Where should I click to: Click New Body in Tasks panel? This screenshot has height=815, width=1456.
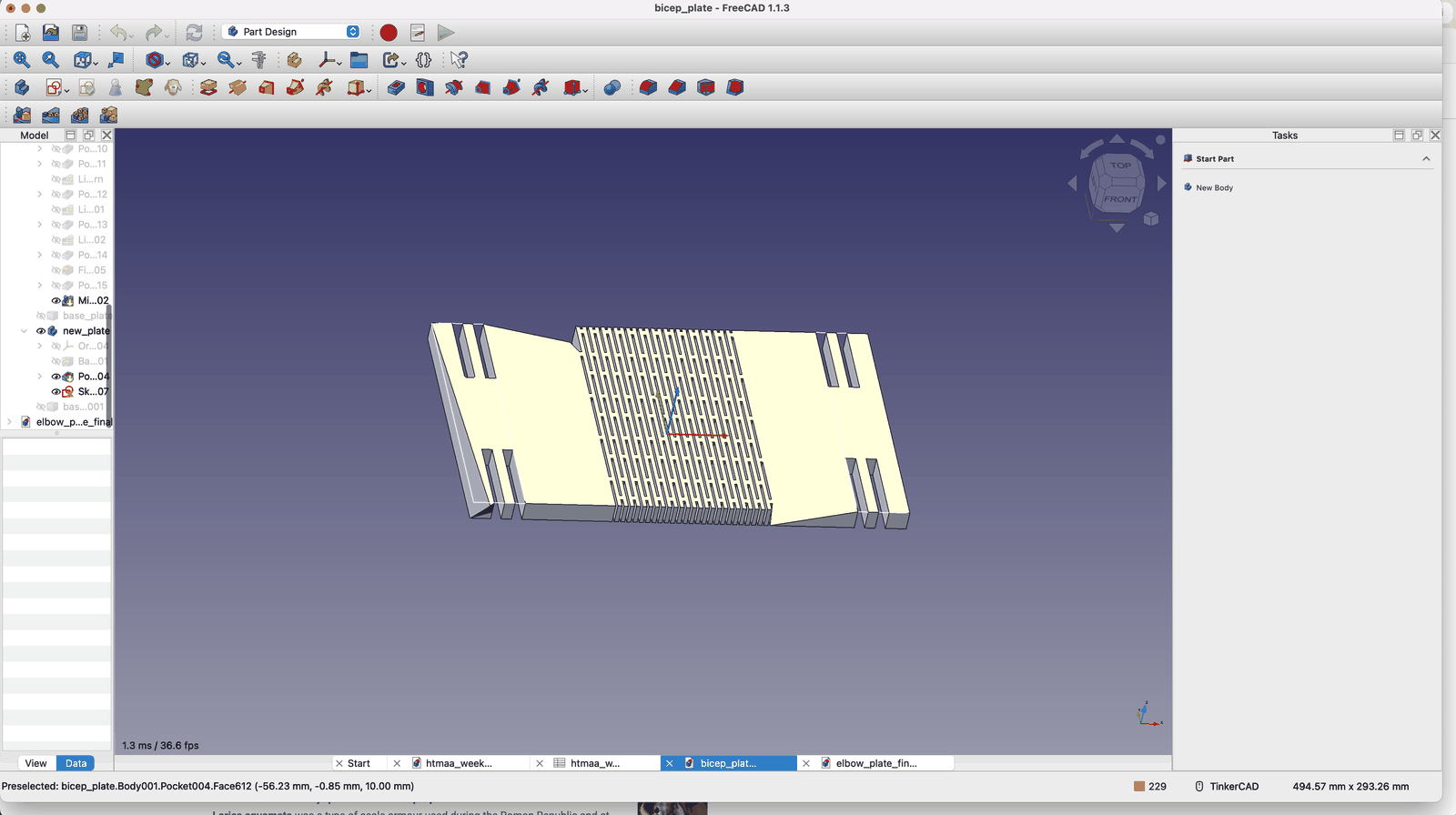point(1214,187)
